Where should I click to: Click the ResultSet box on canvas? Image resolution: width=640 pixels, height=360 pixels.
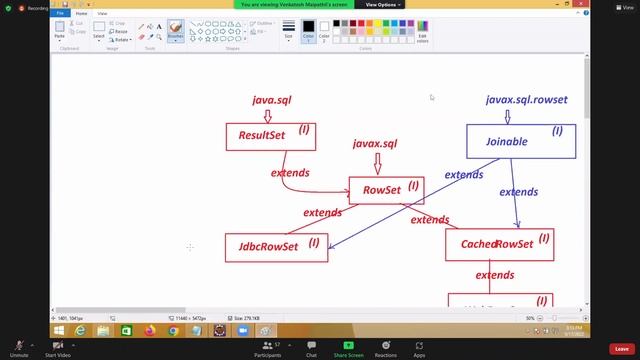tap(271, 137)
